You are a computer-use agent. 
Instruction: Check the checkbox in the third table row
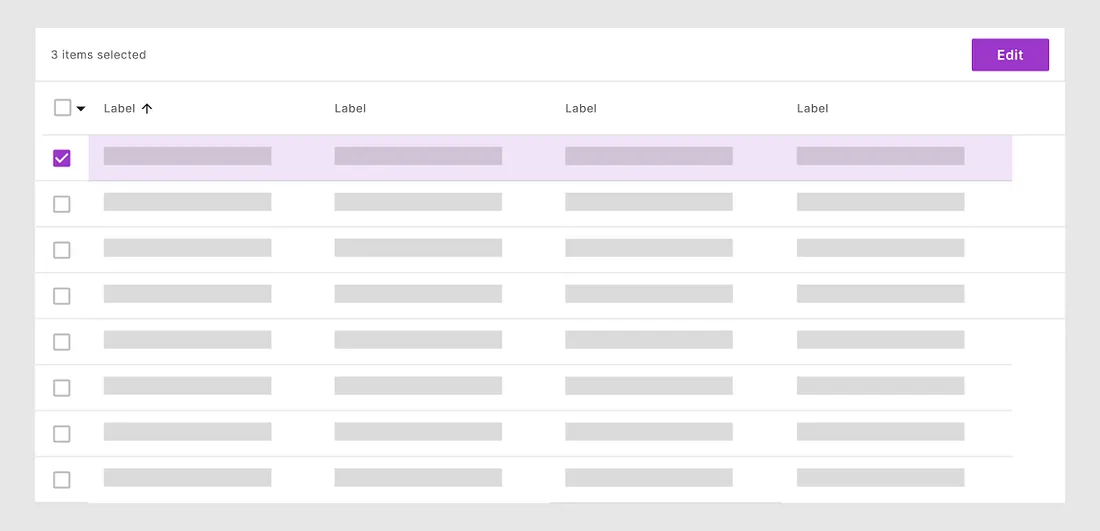[62, 250]
